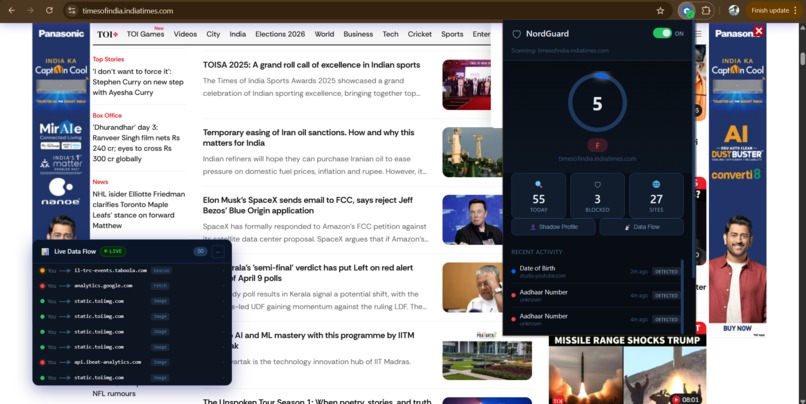
Task: Open the 3 Blocked stat card
Action: (x=597, y=195)
